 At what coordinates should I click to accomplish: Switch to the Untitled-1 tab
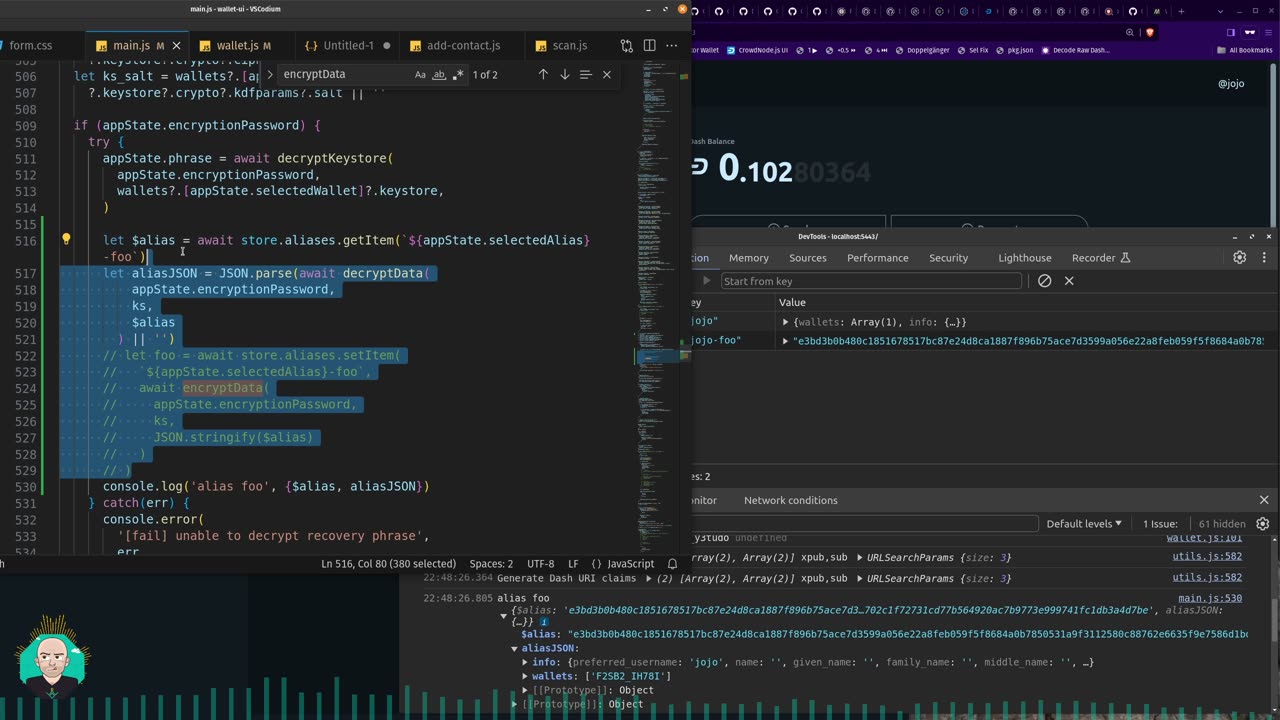[x=347, y=46]
